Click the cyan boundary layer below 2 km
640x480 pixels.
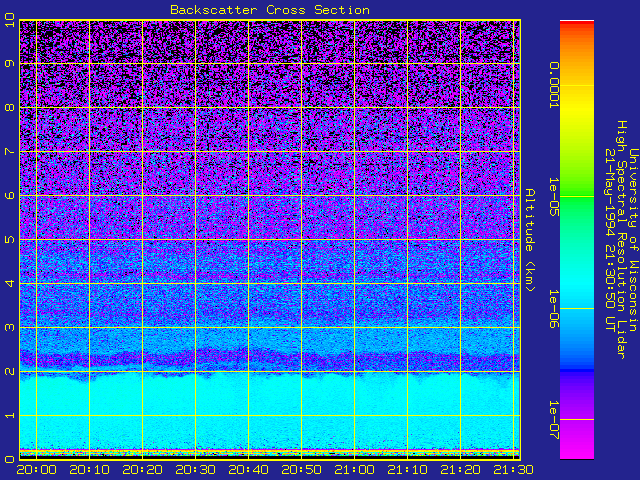point(270,410)
